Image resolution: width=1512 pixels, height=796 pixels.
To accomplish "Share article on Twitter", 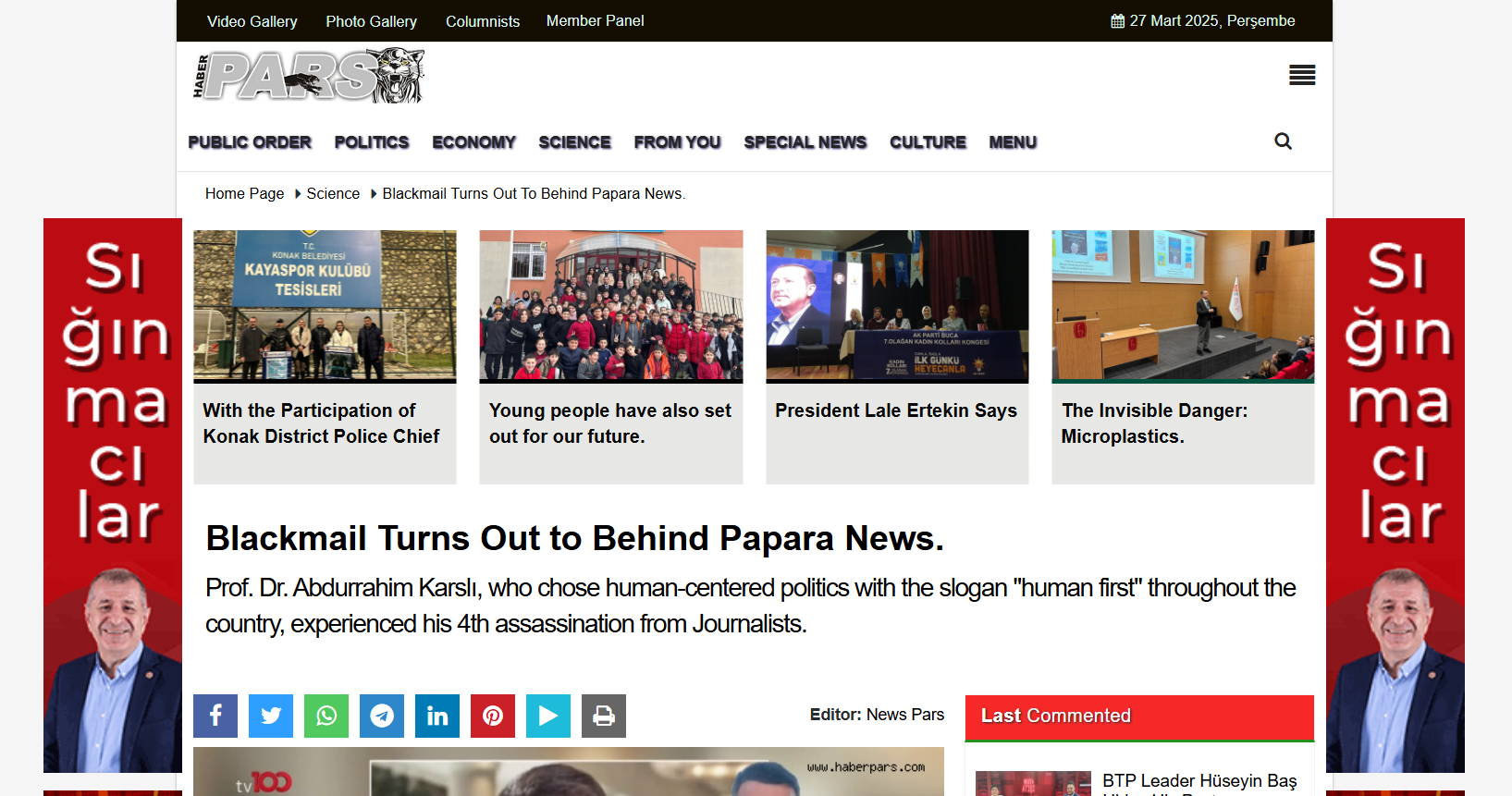I will point(271,716).
